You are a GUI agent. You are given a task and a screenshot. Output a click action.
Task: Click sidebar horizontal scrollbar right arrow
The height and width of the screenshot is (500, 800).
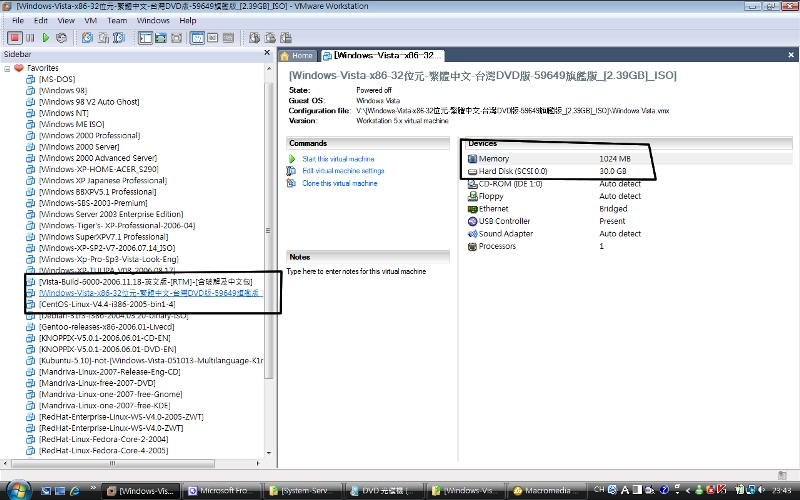(258, 463)
